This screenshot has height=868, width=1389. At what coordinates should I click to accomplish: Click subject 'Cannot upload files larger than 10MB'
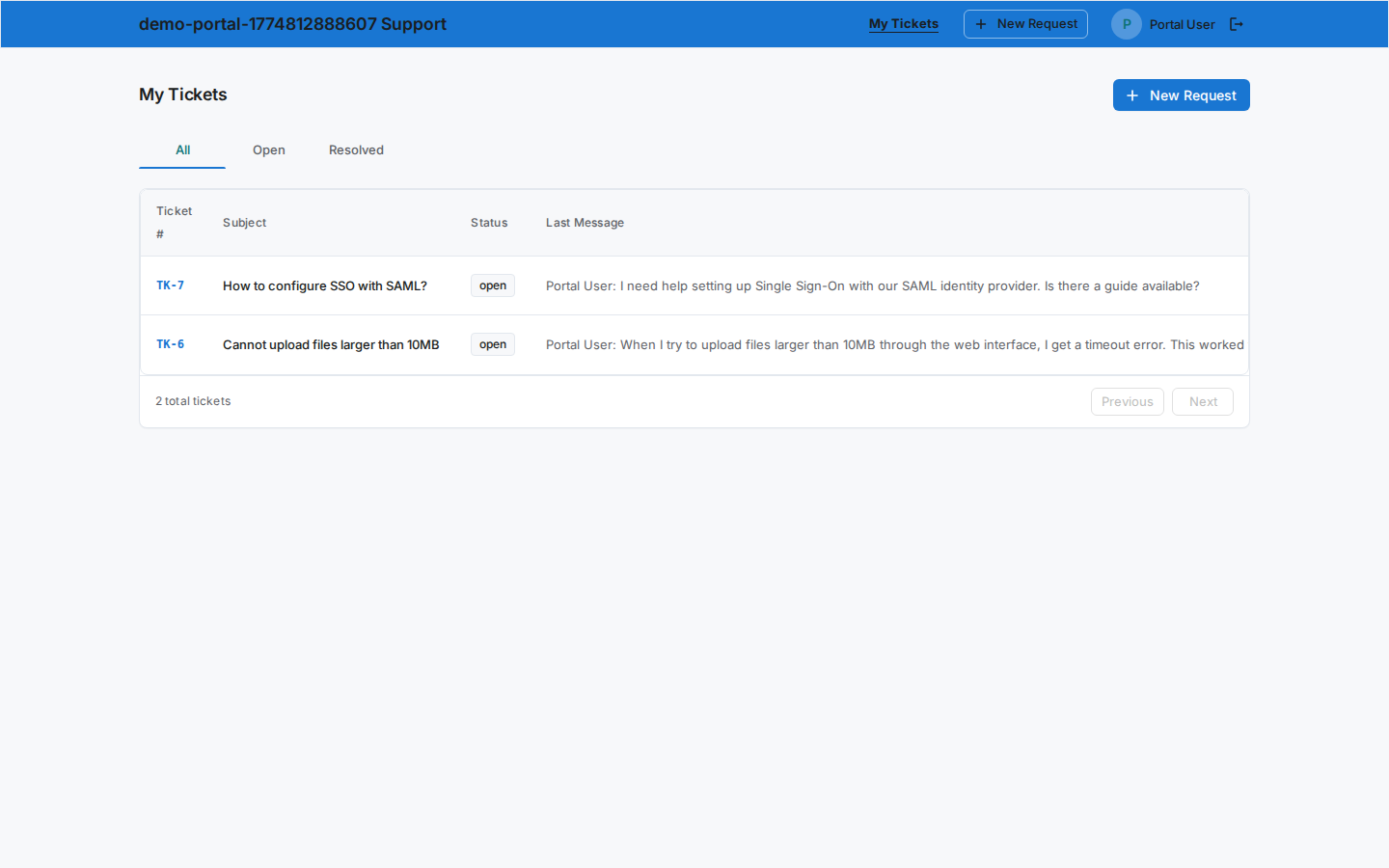point(330,344)
